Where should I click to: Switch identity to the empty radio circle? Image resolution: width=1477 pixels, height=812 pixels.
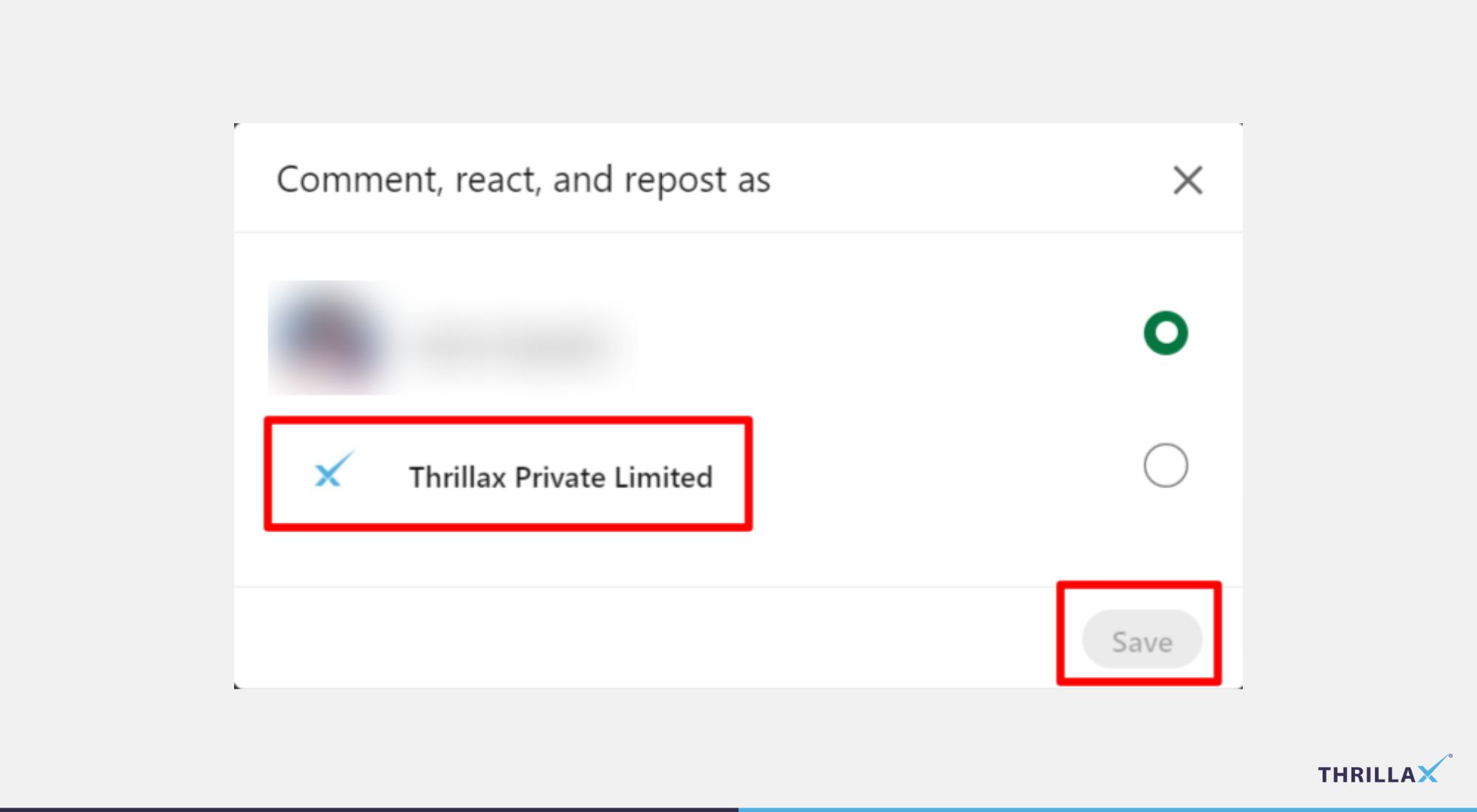[x=1165, y=465]
